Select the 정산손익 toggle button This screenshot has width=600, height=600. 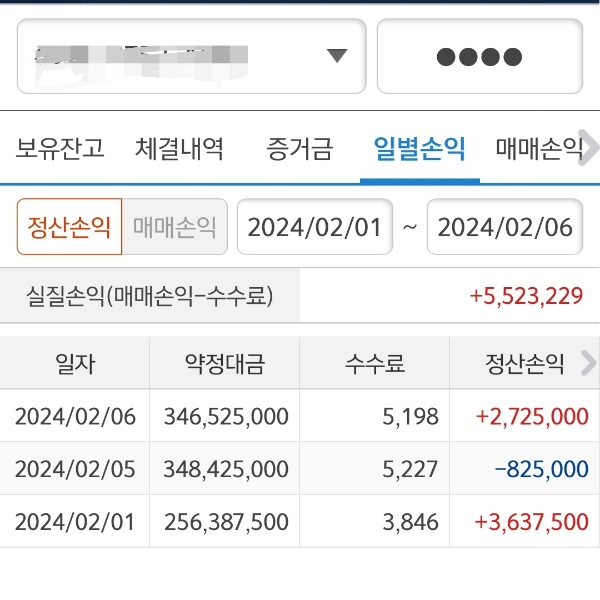tap(69, 227)
